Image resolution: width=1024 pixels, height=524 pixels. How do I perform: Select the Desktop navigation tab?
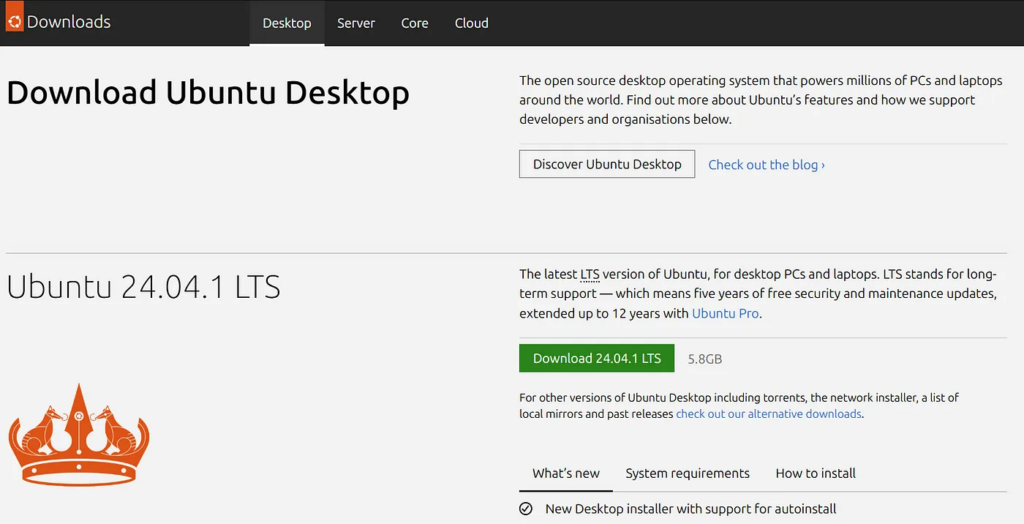pos(287,23)
